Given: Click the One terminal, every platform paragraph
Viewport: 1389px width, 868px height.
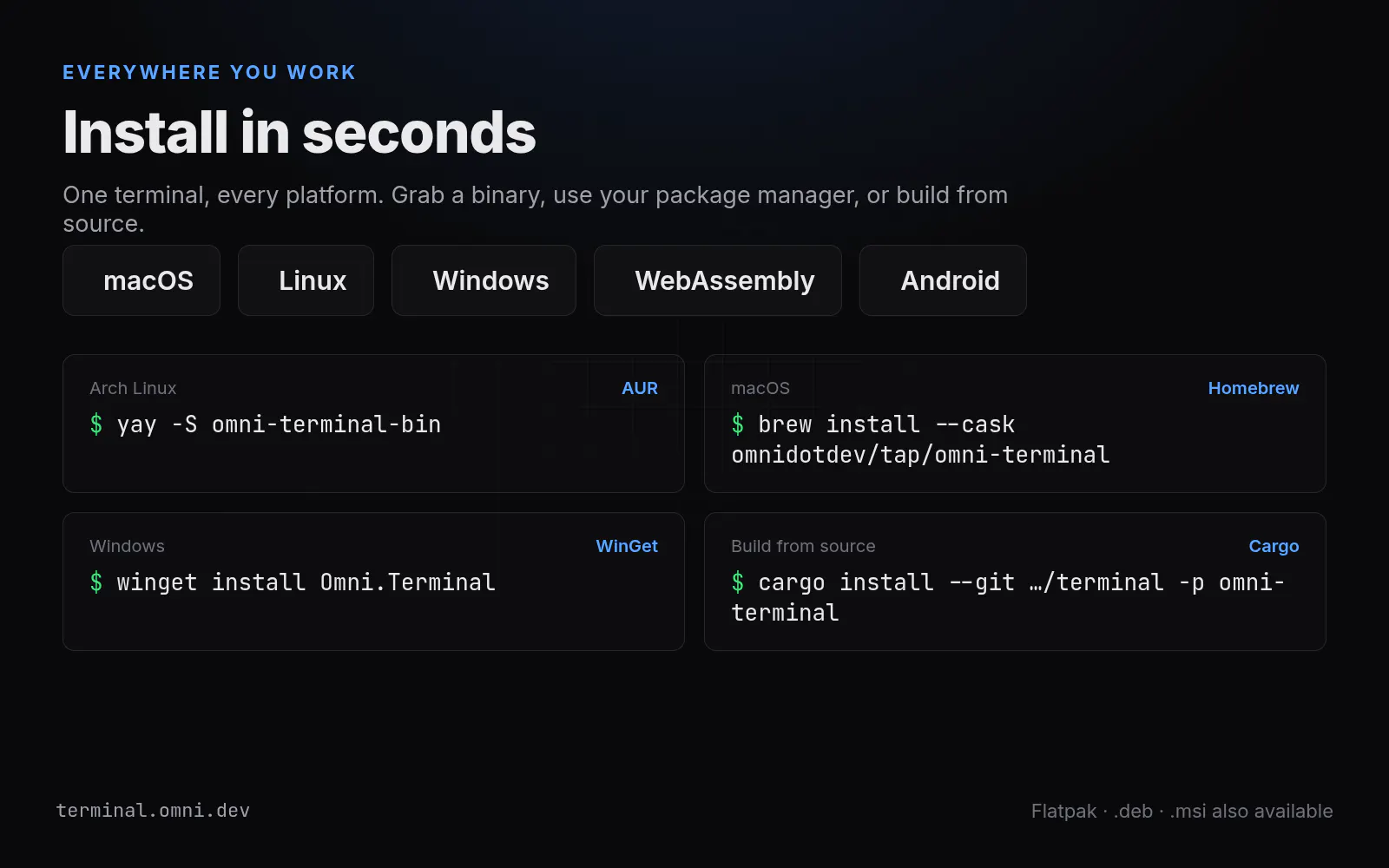Looking at the screenshot, I should (535, 209).
